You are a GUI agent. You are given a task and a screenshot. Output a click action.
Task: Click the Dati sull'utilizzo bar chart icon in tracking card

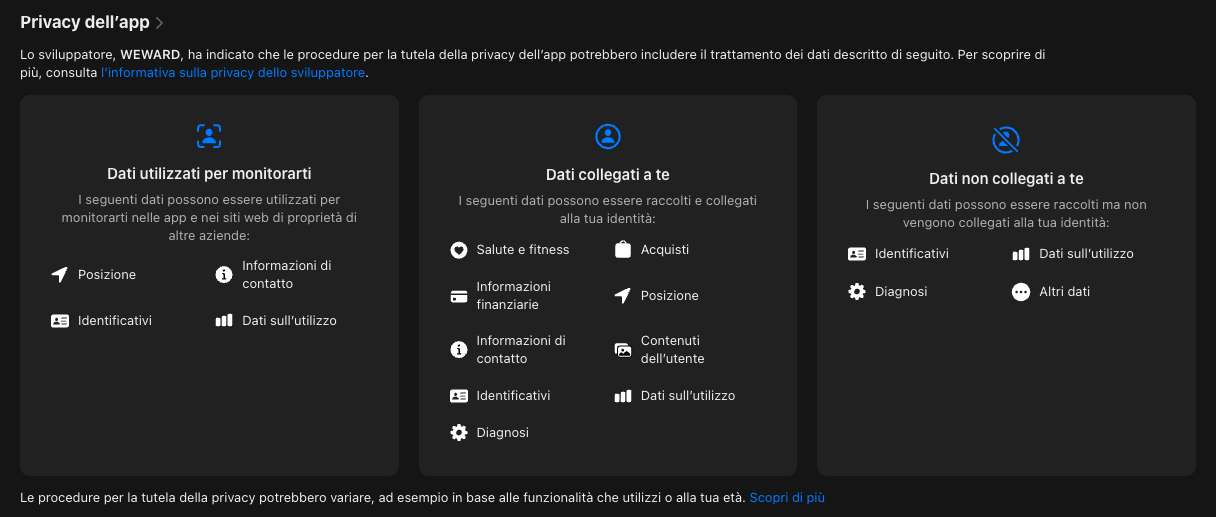click(224, 321)
